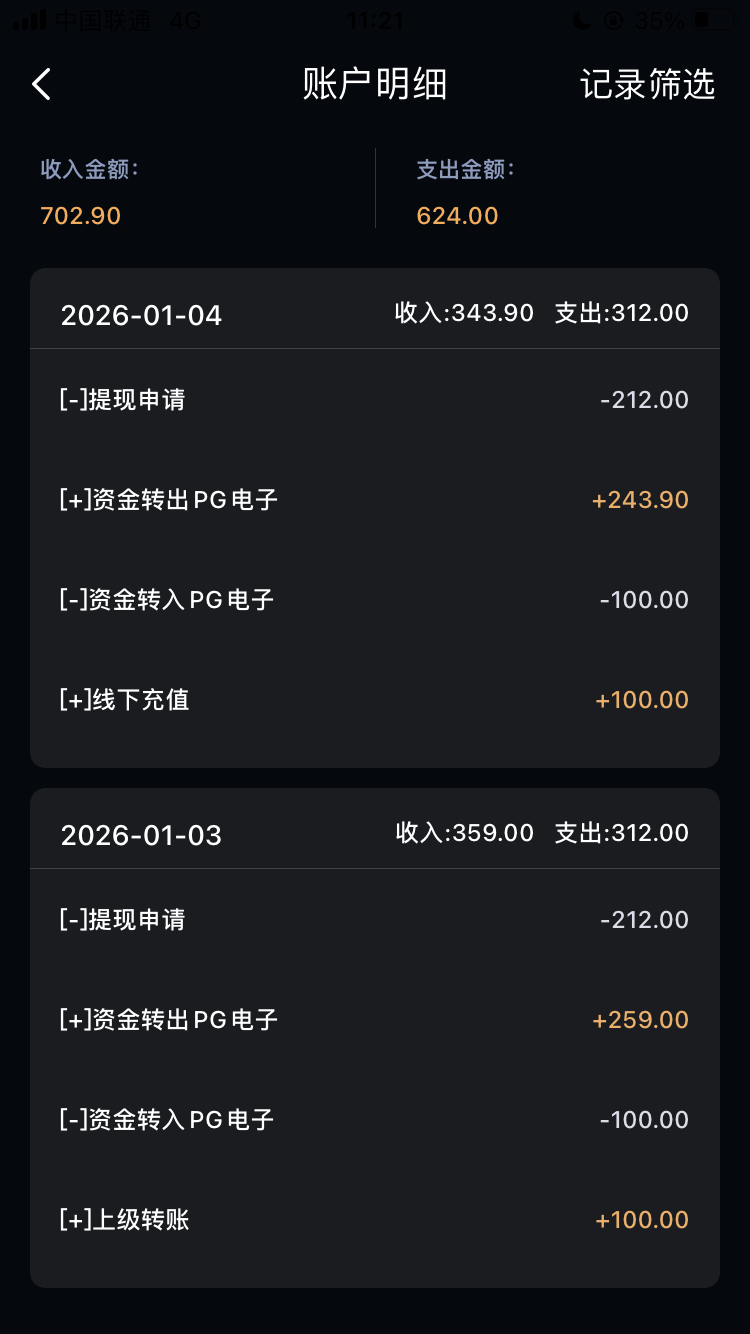Open the 上级转账 +100.00 entry

click(x=374, y=1220)
